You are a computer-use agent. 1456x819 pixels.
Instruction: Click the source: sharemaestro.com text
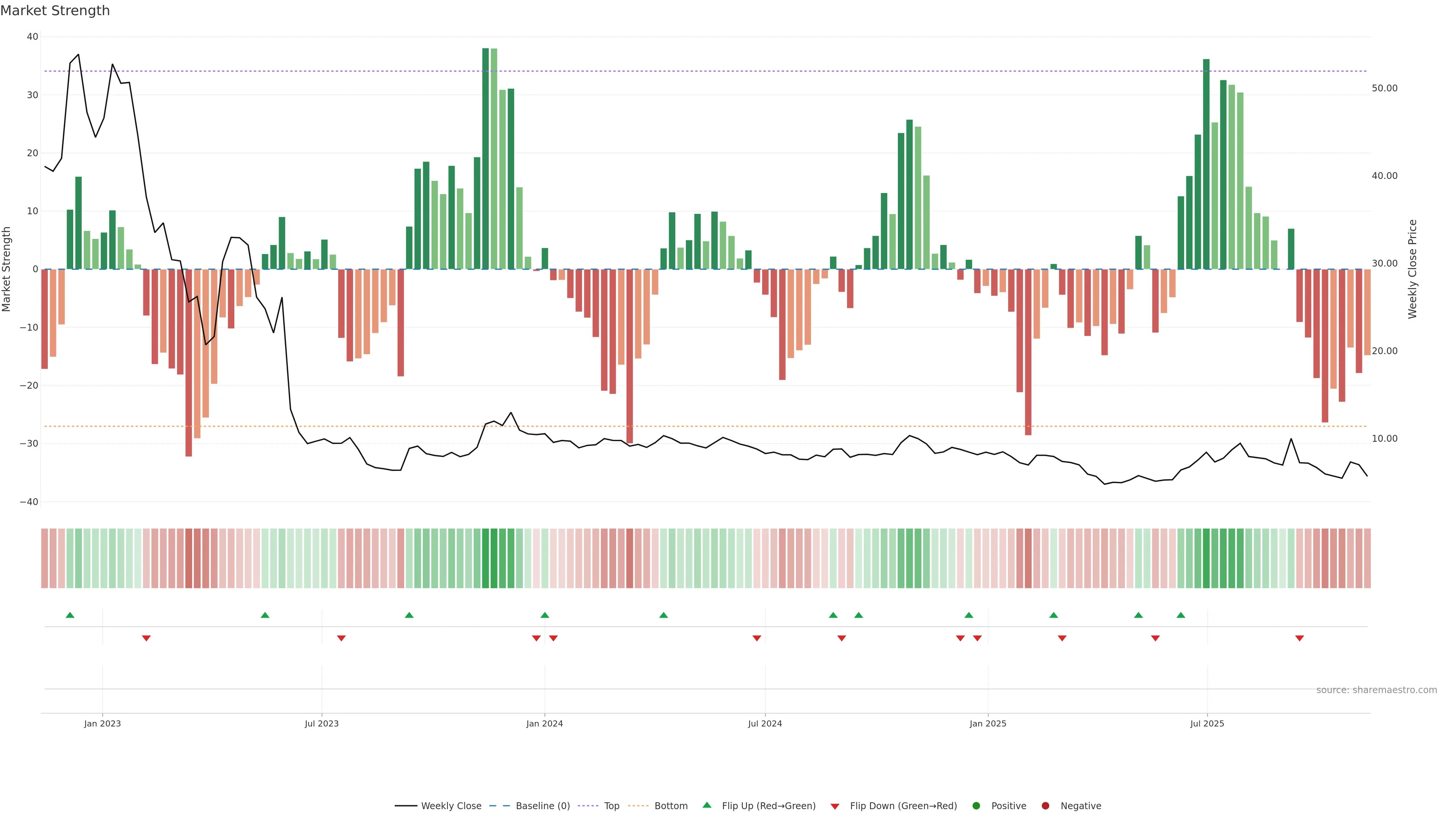[x=1376, y=690]
